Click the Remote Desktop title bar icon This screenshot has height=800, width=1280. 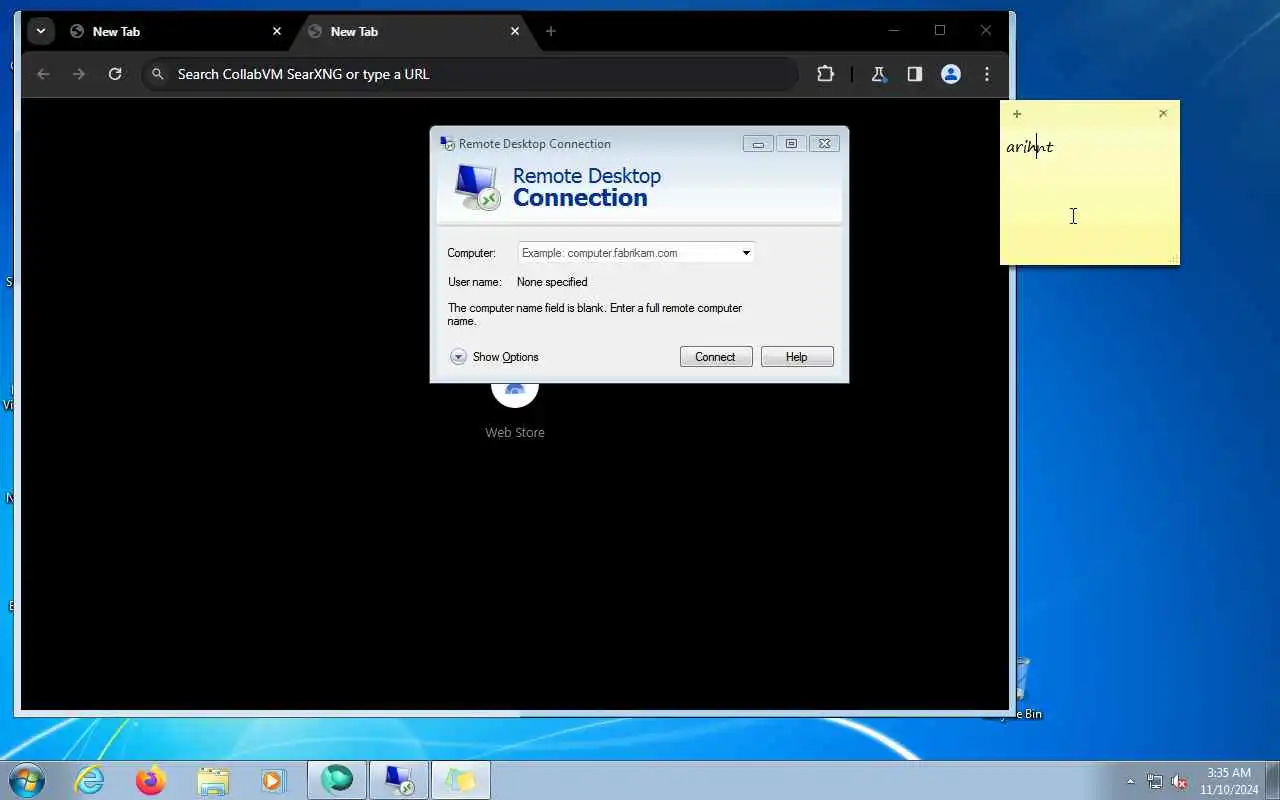coord(447,143)
